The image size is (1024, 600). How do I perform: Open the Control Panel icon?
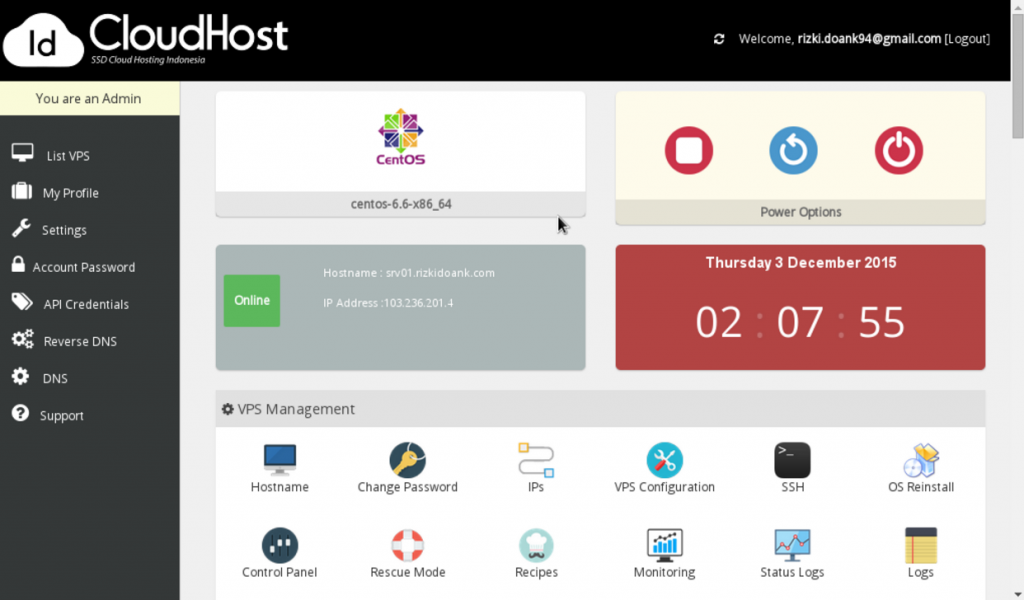pos(279,546)
